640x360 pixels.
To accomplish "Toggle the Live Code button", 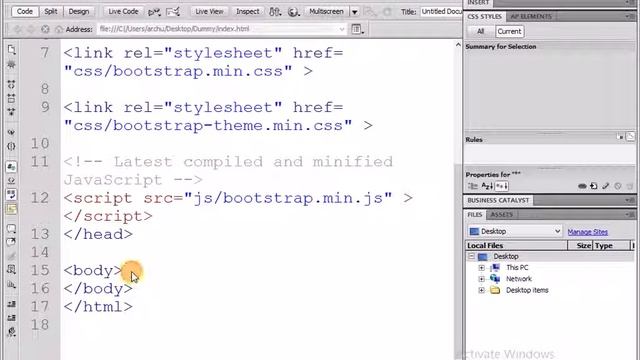I will coord(123,11).
